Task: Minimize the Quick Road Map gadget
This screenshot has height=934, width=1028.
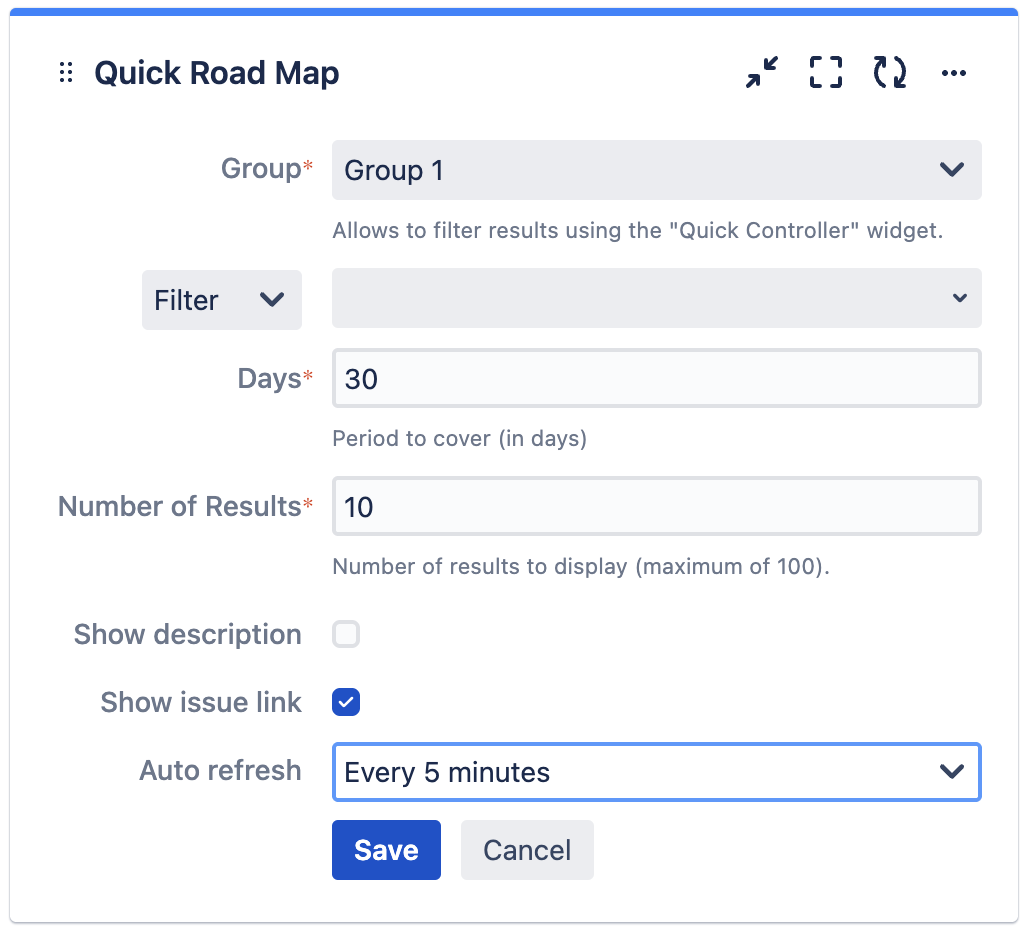Action: tap(761, 72)
